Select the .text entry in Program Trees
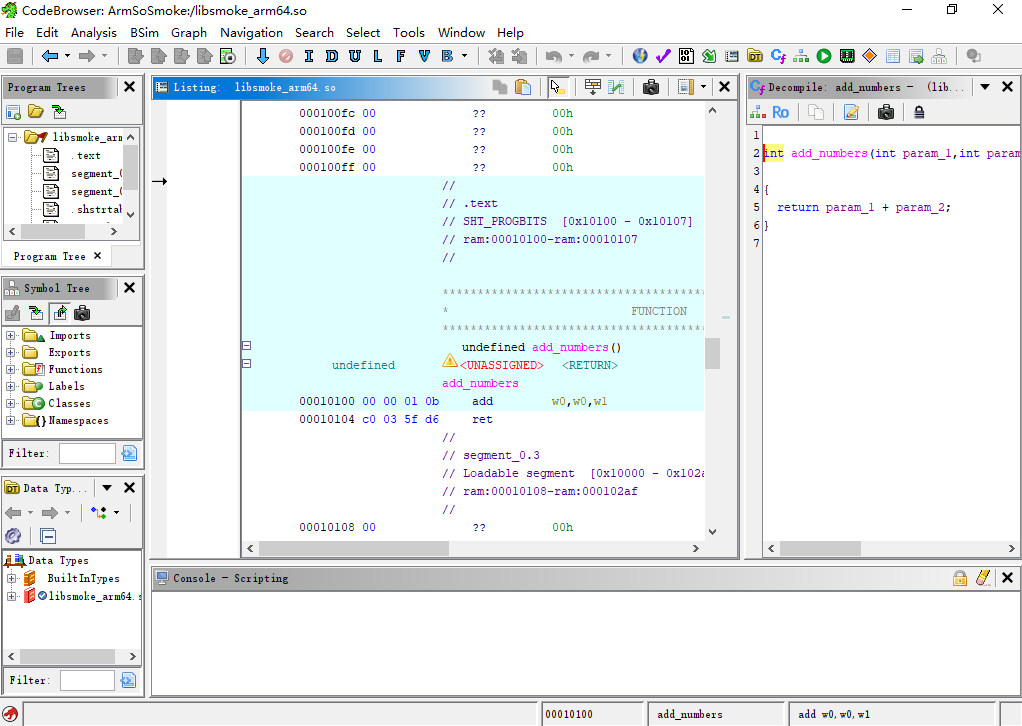Screen dimensions: 1022x726 (85, 156)
